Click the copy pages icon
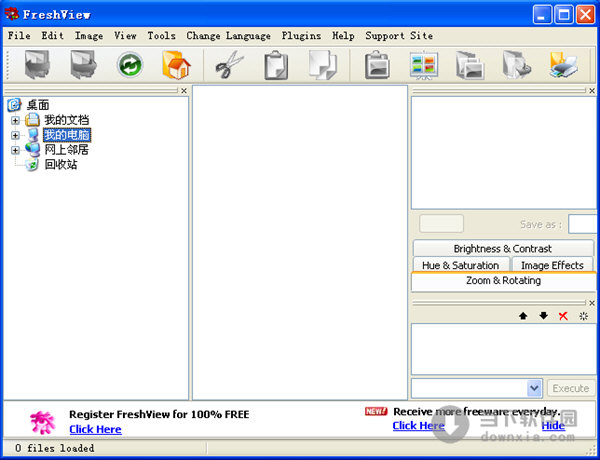Viewport: 600px width, 460px height. click(323, 65)
